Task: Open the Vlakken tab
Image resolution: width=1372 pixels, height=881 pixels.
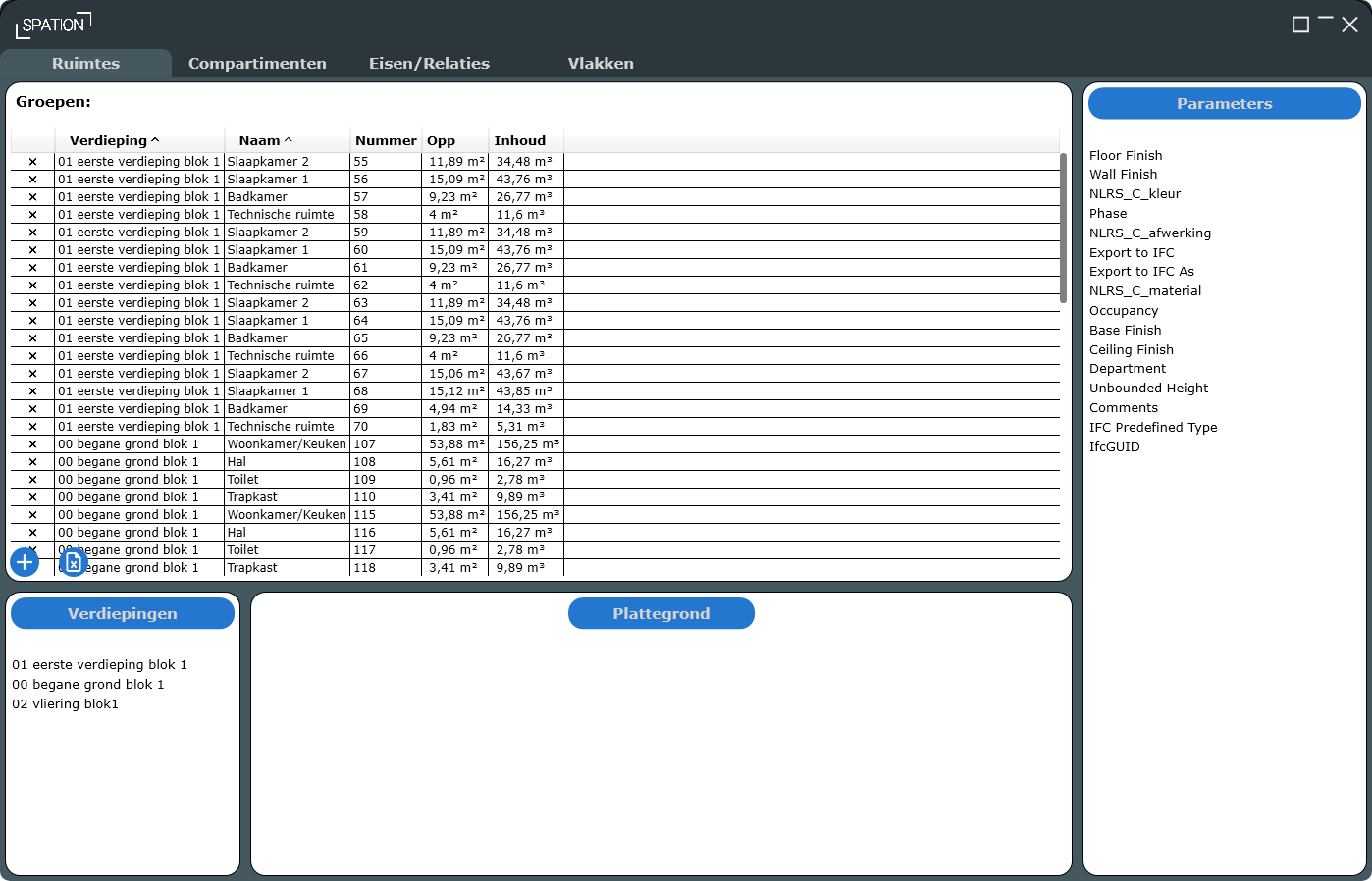Action: click(601, 63)
